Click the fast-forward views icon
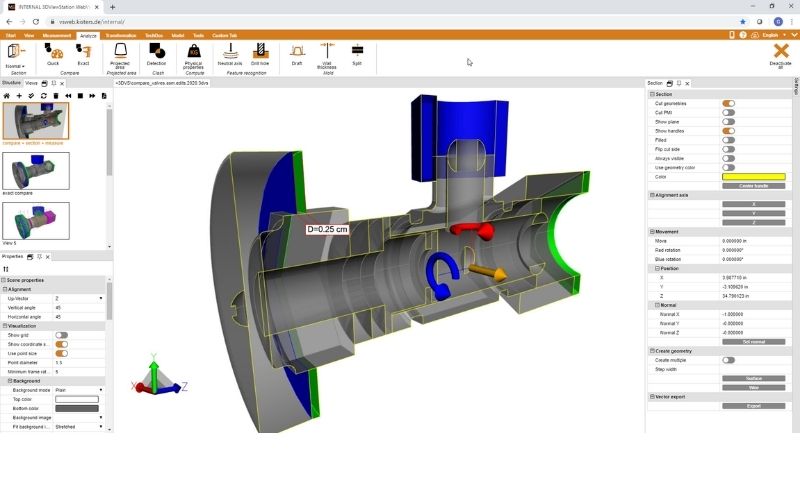Viewport: 800px width, 500px height. tap(92, 96)
